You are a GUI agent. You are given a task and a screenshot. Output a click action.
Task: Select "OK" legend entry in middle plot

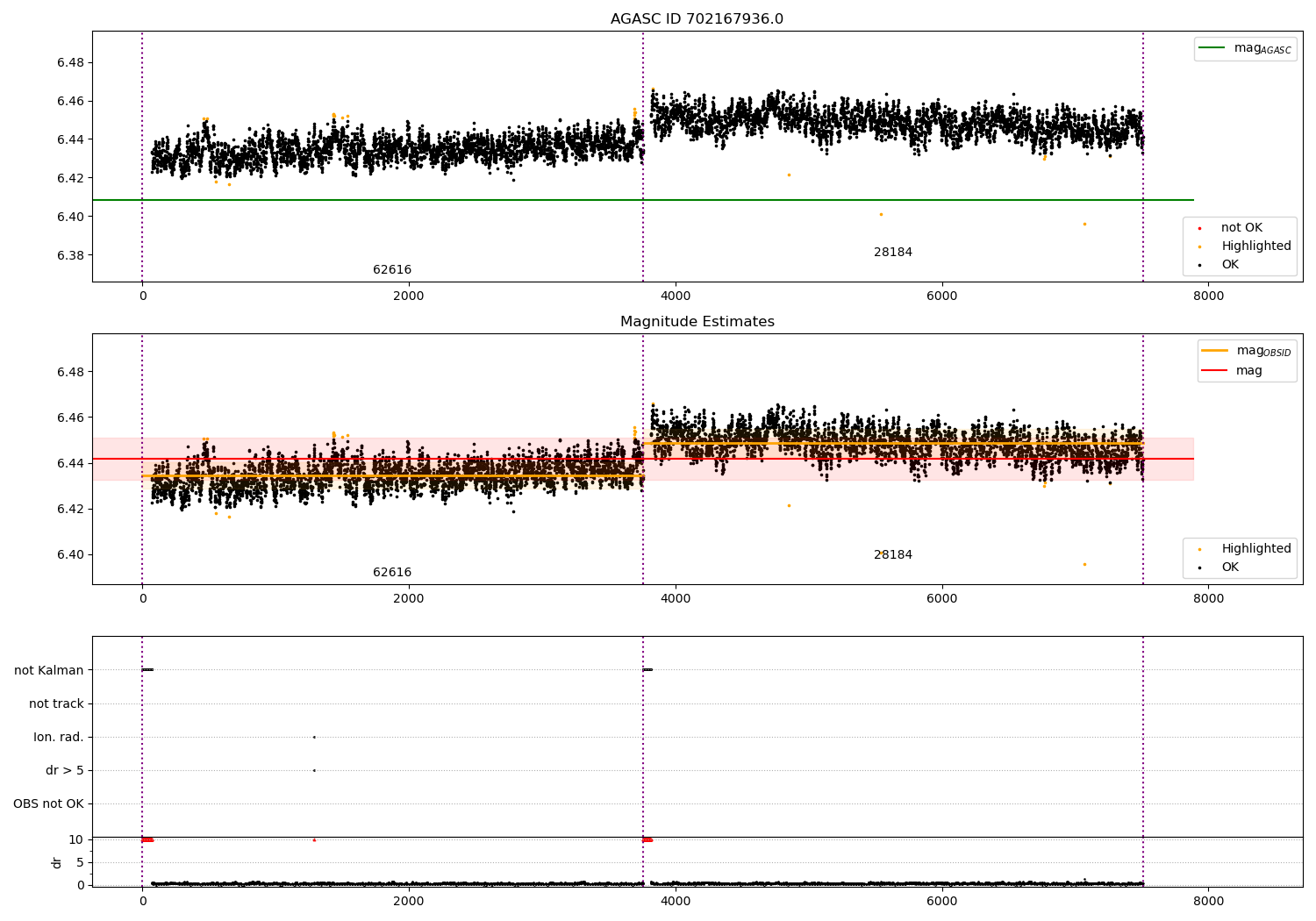(1230, 568)
